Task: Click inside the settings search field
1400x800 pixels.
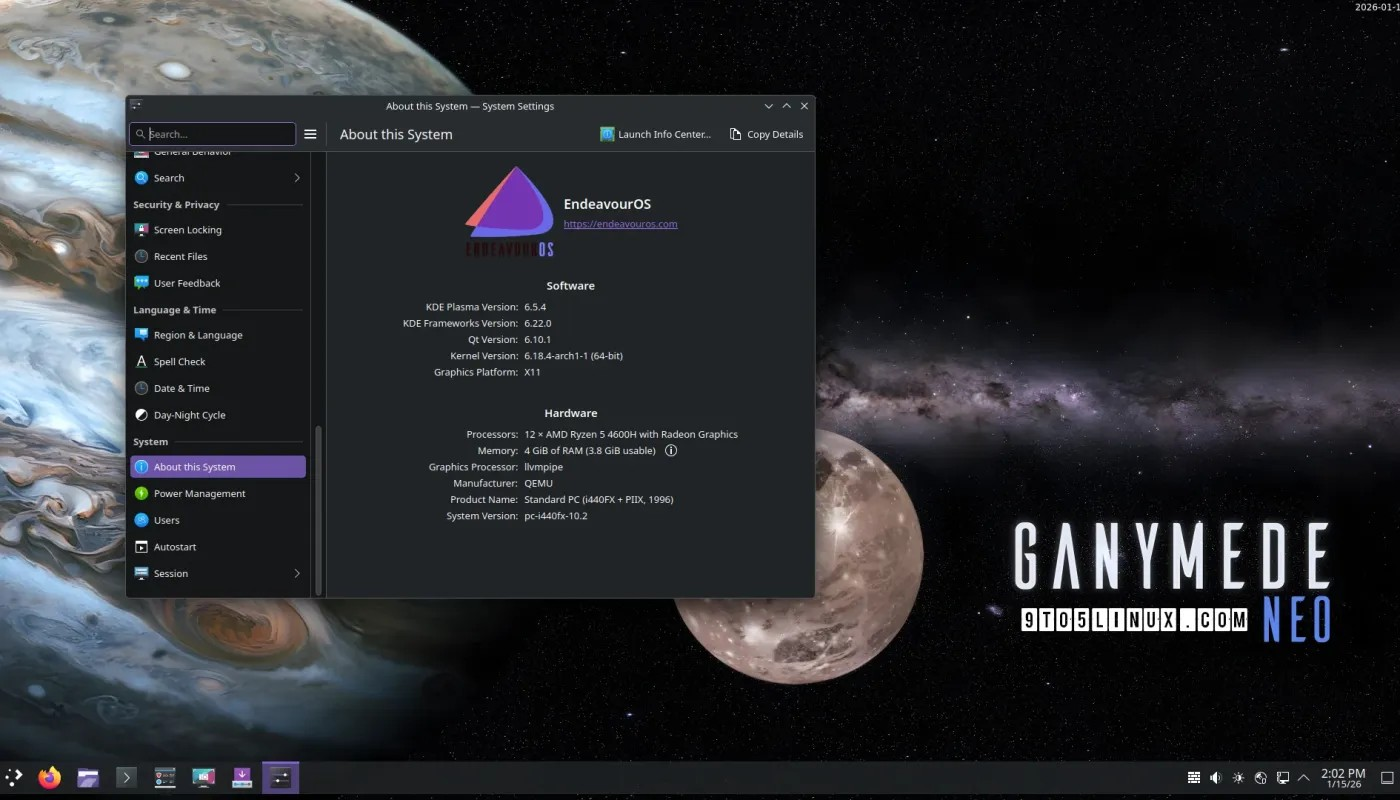Action: pos(212,133)
